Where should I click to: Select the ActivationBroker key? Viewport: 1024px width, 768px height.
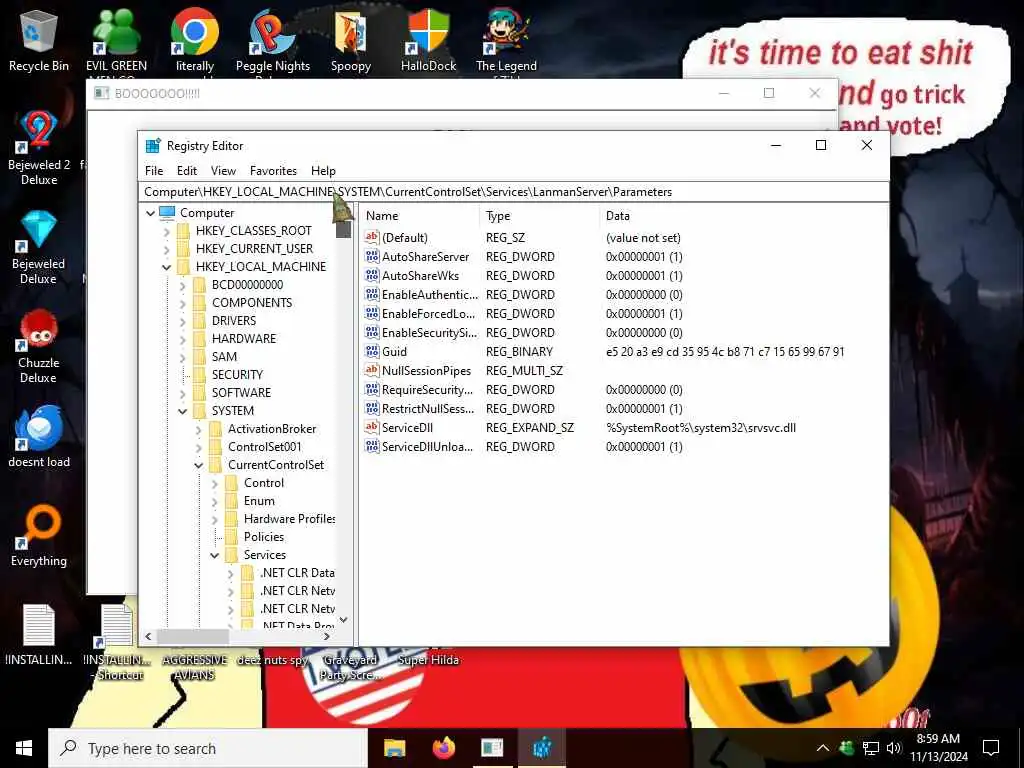272,429
